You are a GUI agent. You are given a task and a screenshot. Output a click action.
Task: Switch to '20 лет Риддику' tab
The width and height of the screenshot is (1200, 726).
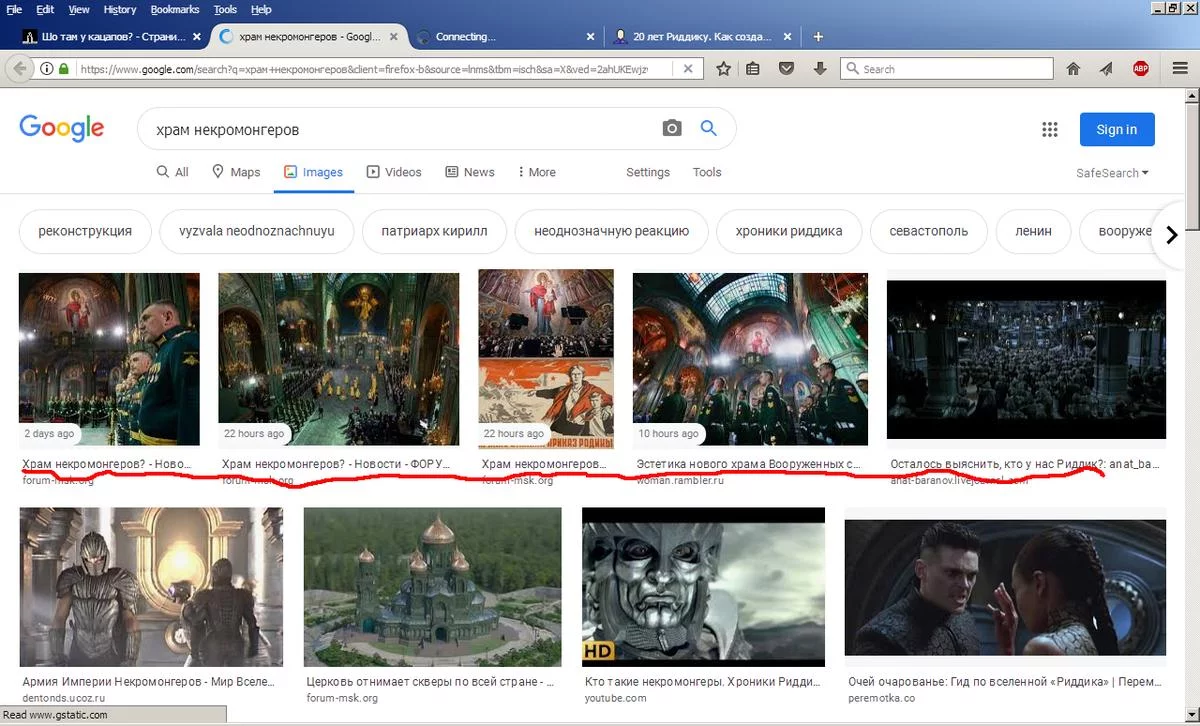click(704, 36)
